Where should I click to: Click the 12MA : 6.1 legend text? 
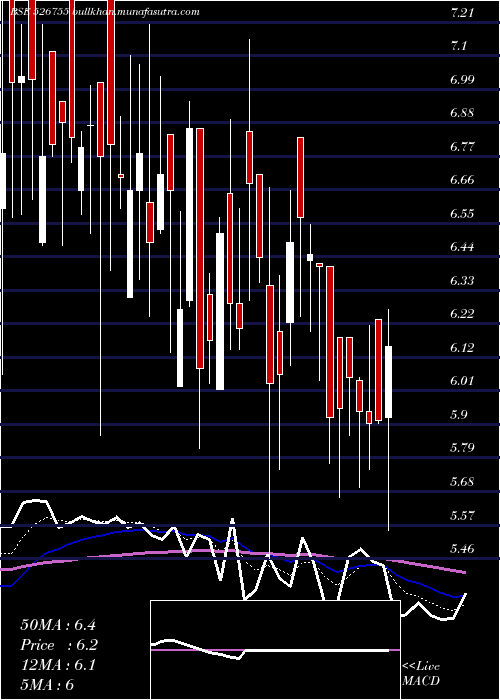[58, 665]
